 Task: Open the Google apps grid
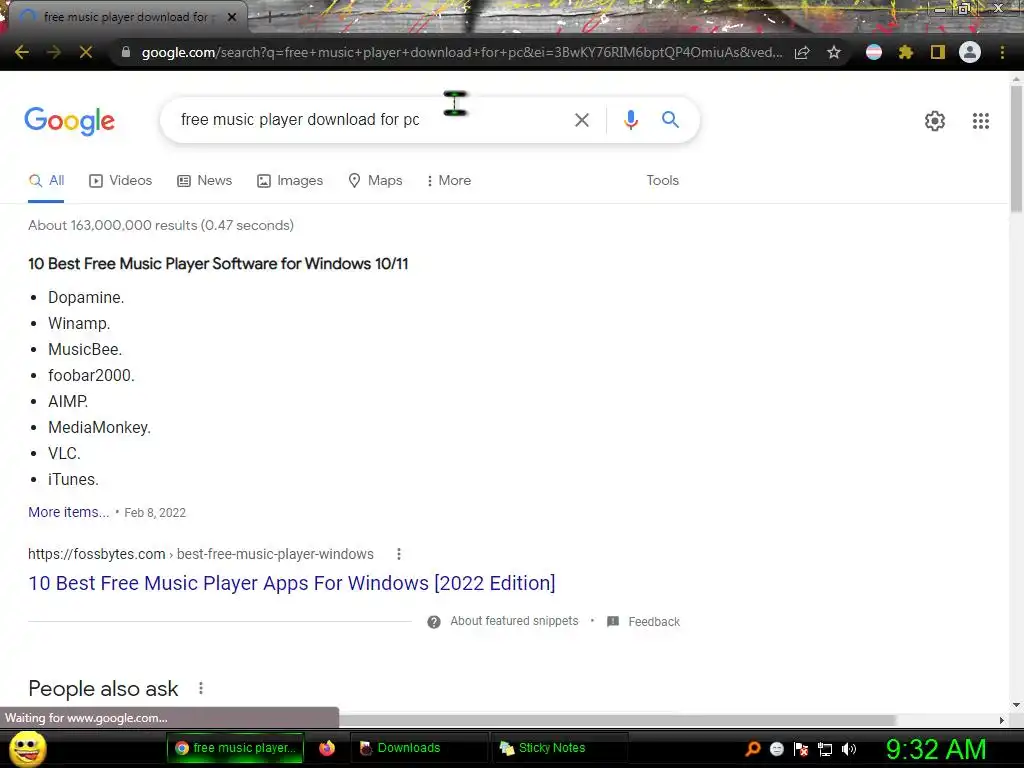(x=980, y=121)
